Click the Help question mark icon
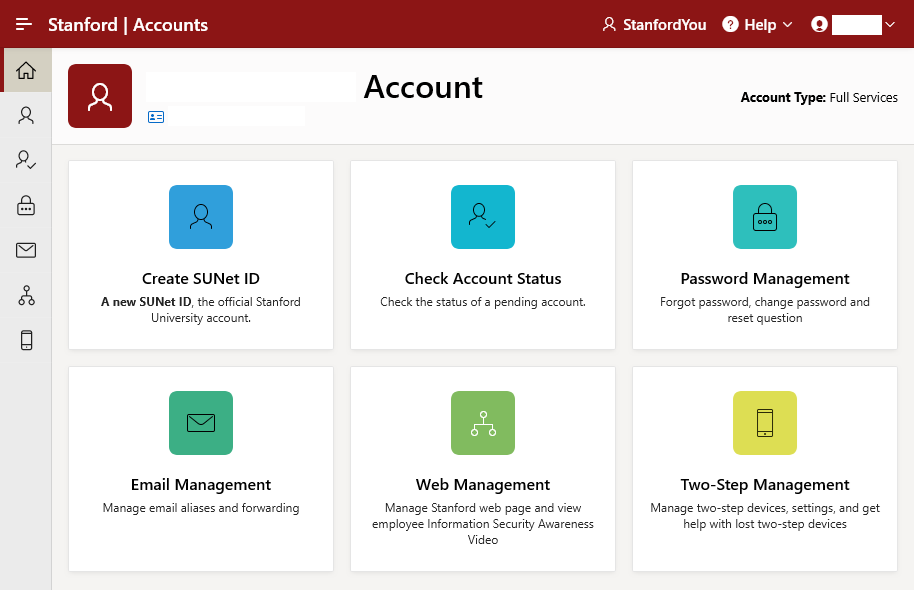Image resolution: width=915 pixels, height=590 pixels. coord(730,25)
